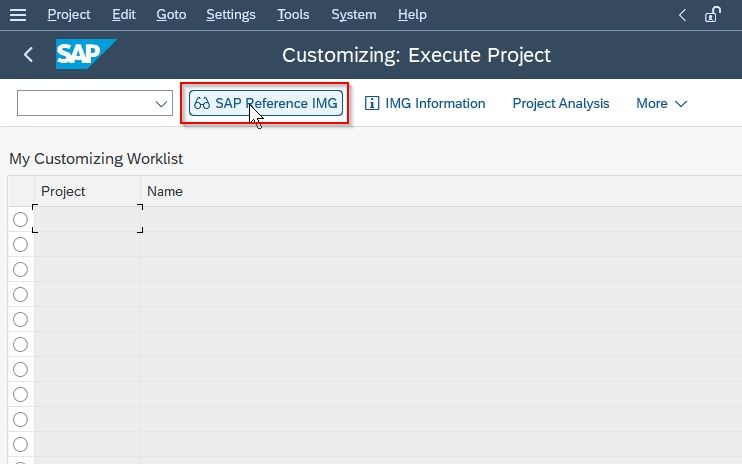Click the Project column header

point(87,191)
